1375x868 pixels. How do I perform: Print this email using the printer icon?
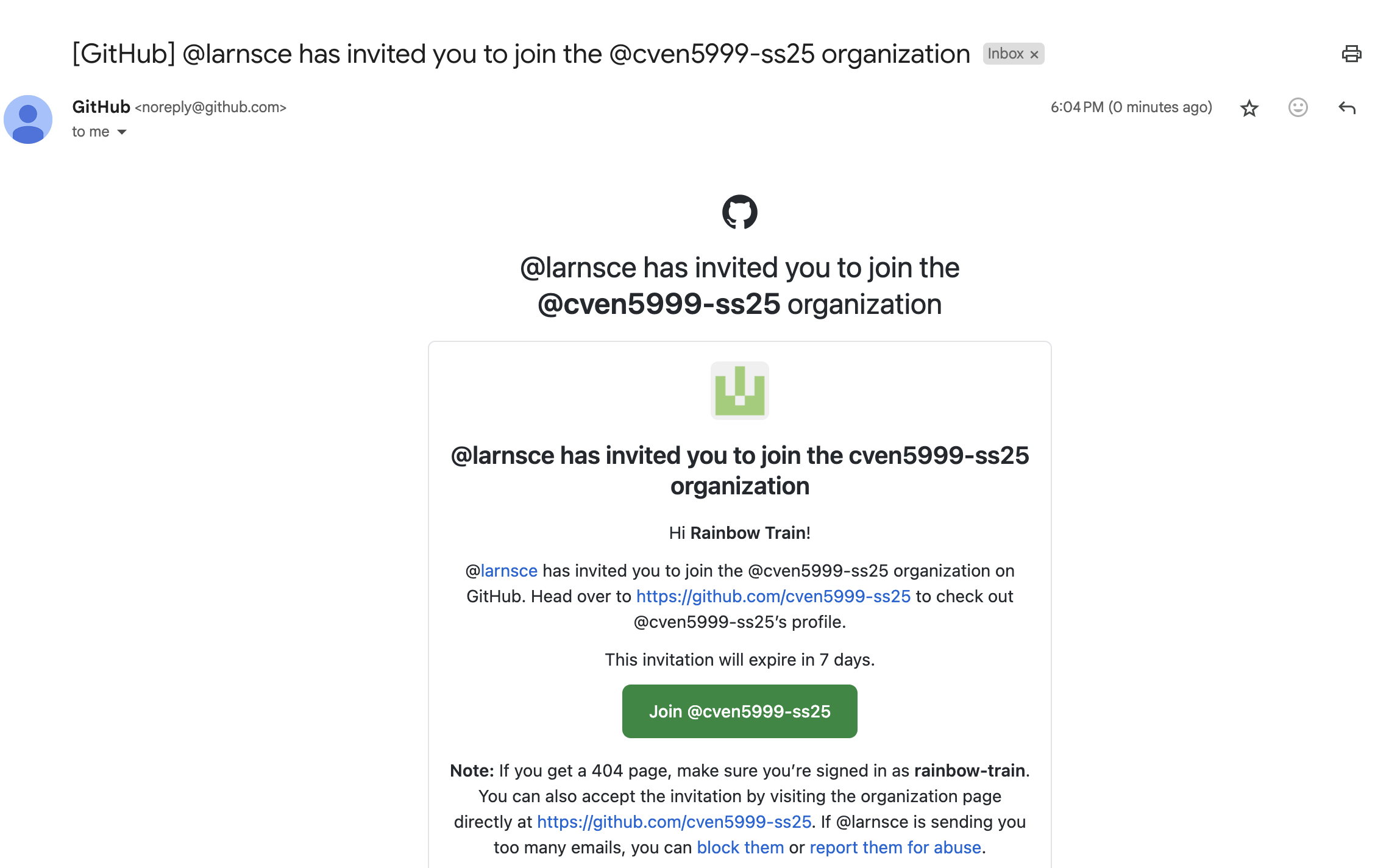tap(1351, 54)
